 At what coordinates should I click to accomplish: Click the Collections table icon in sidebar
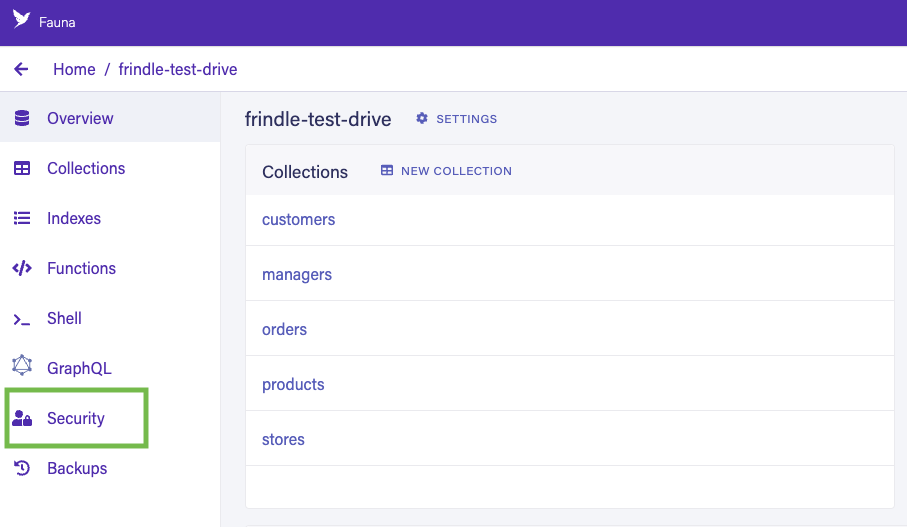click(x=22, y=168)
